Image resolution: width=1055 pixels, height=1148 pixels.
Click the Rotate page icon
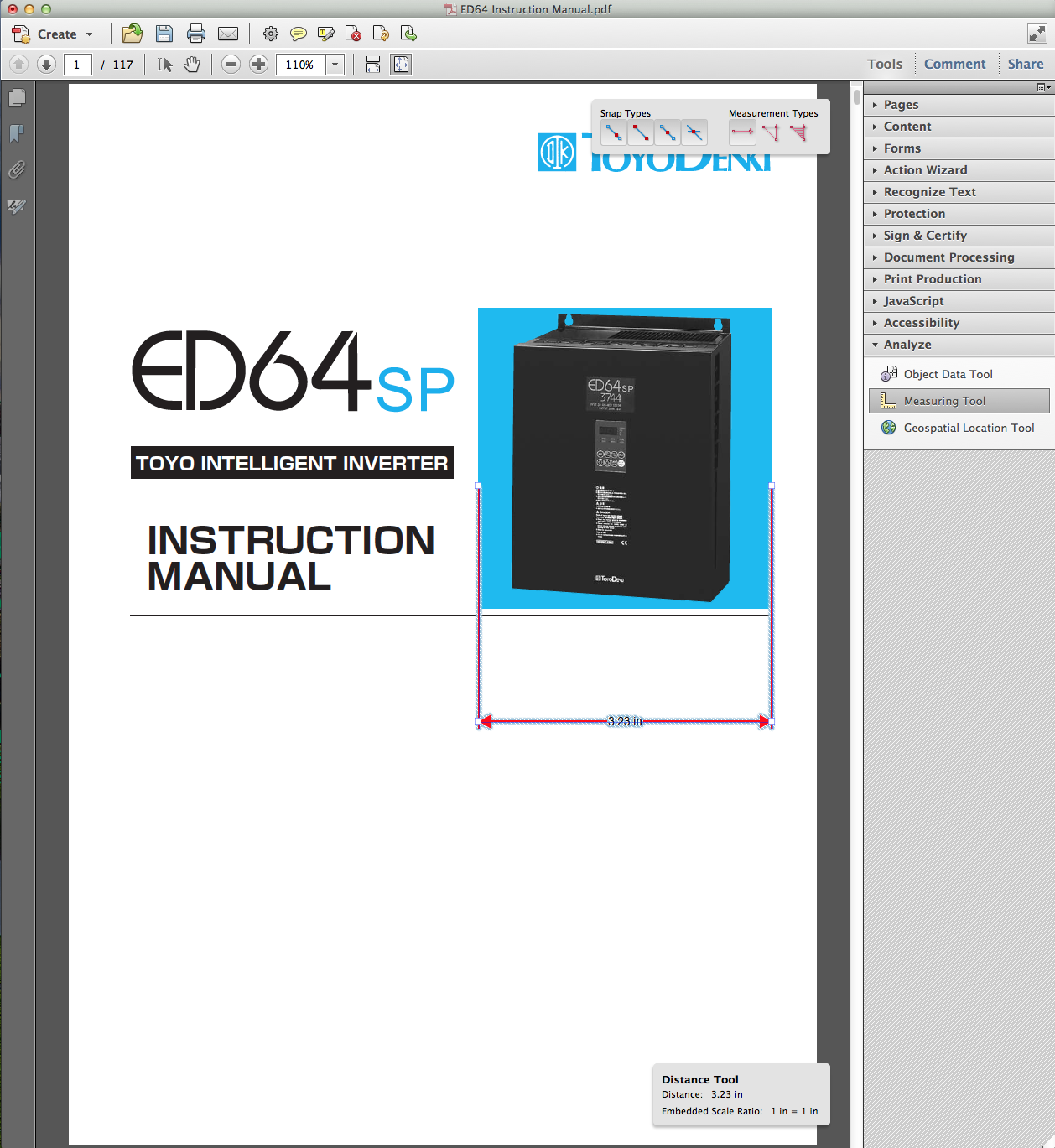pyautogui.click(x=381, y=34)
